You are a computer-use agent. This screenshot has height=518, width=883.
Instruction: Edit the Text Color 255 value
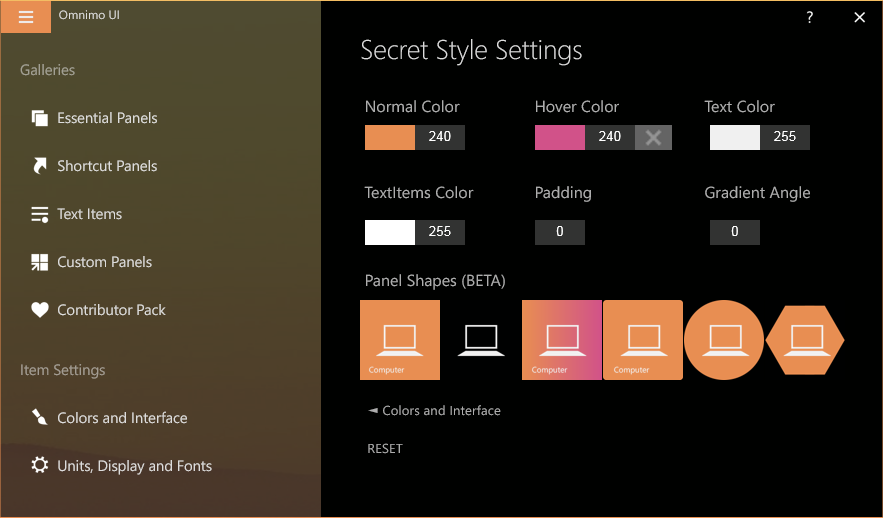pos(785,137)
